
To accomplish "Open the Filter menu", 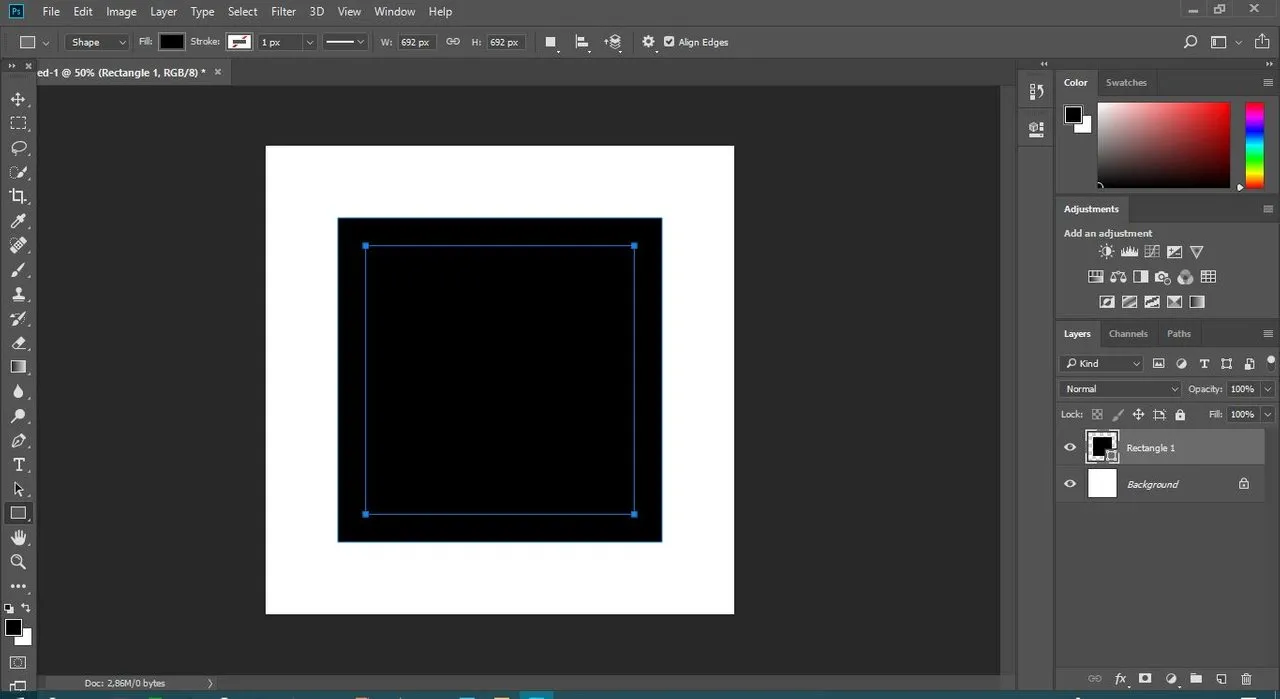I will point(284,12).
